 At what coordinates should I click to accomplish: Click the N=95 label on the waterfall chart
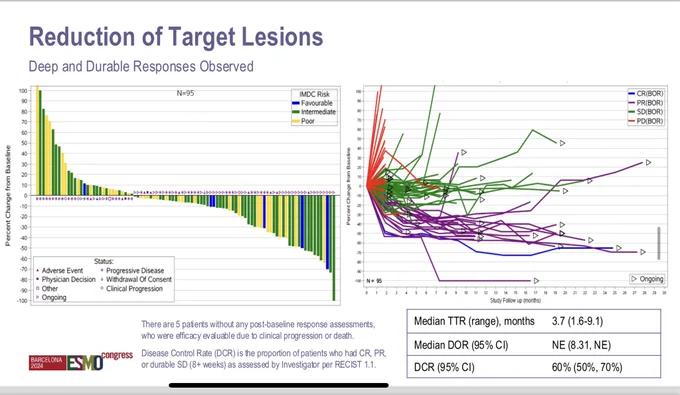click(185, 93)
